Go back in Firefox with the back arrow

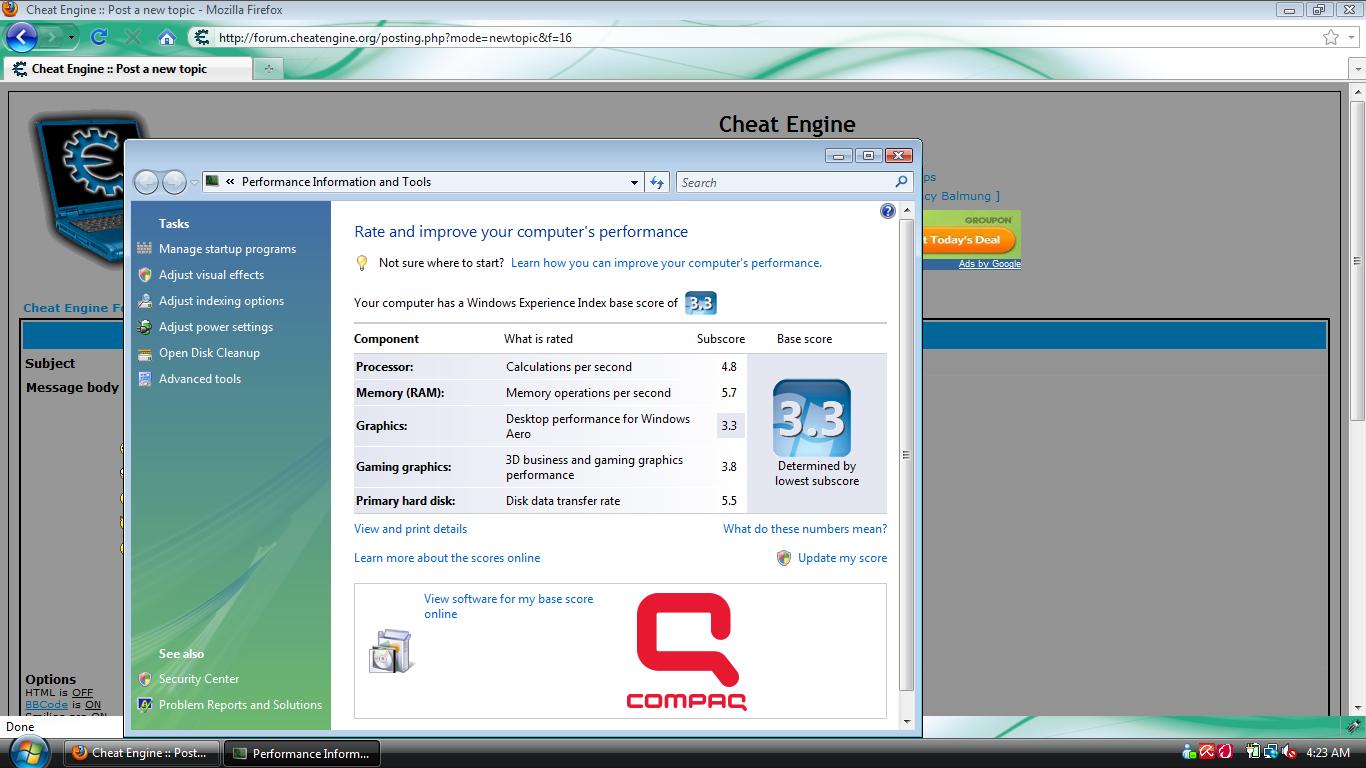click(22, 37)
